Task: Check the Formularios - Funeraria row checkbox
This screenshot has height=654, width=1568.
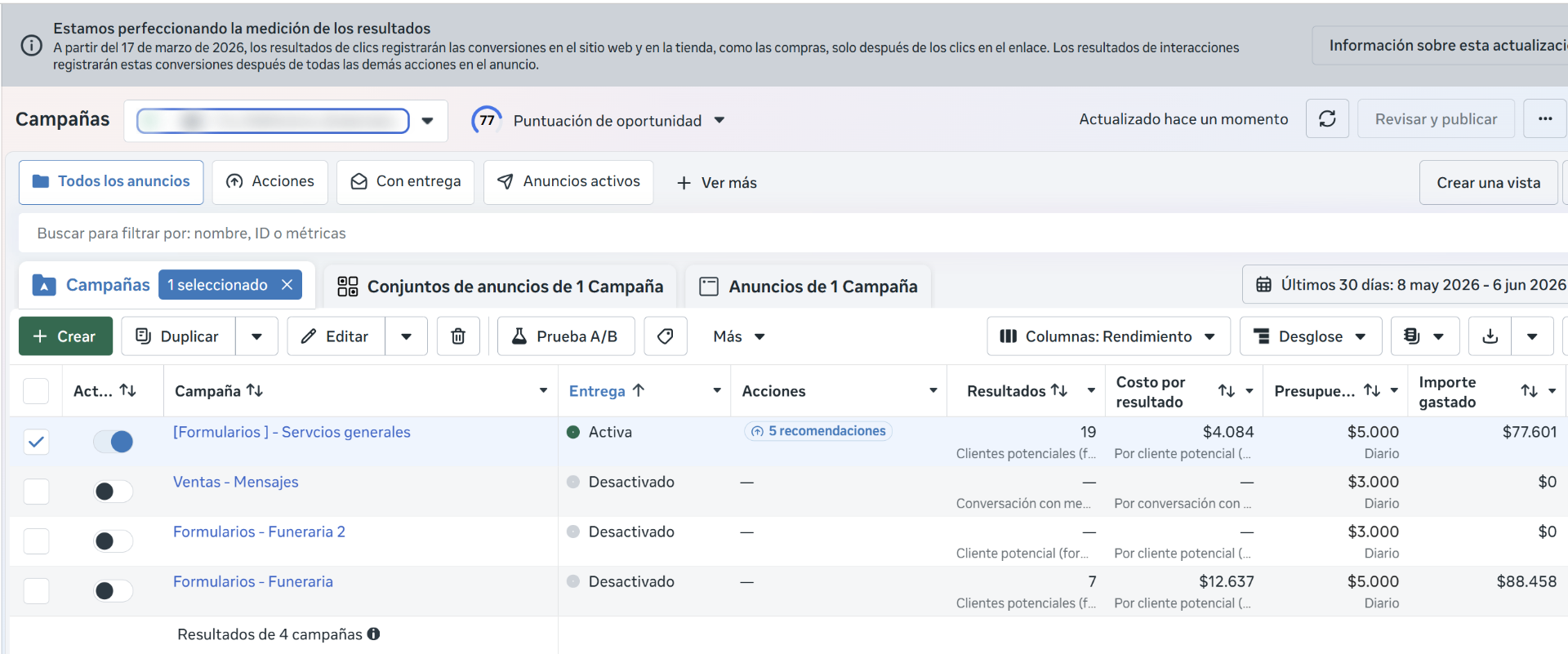Action: pyautogui.click(x=36, y=591)
